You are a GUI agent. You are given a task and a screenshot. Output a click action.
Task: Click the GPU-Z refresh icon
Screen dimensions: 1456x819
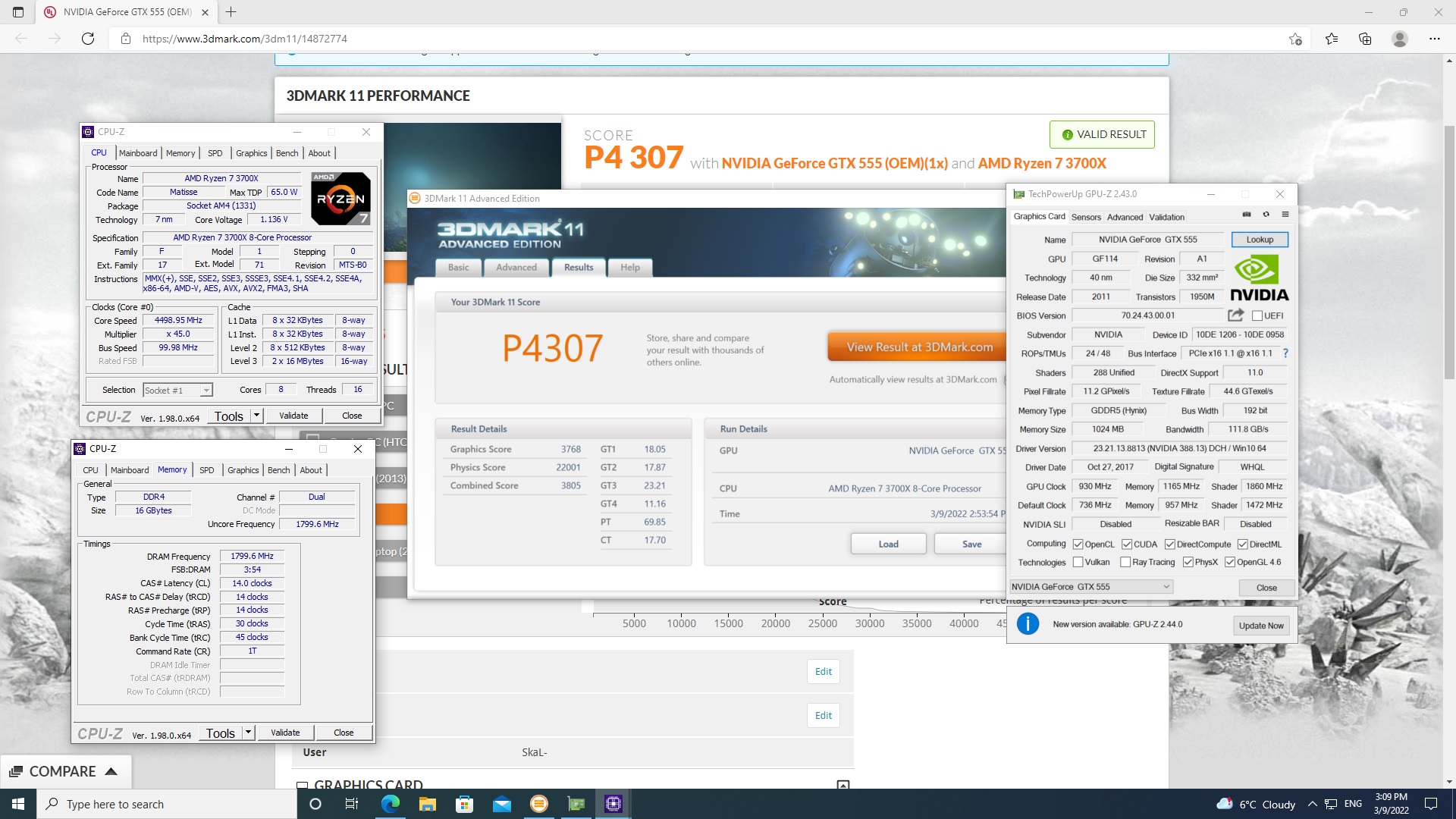(1266, 215)
